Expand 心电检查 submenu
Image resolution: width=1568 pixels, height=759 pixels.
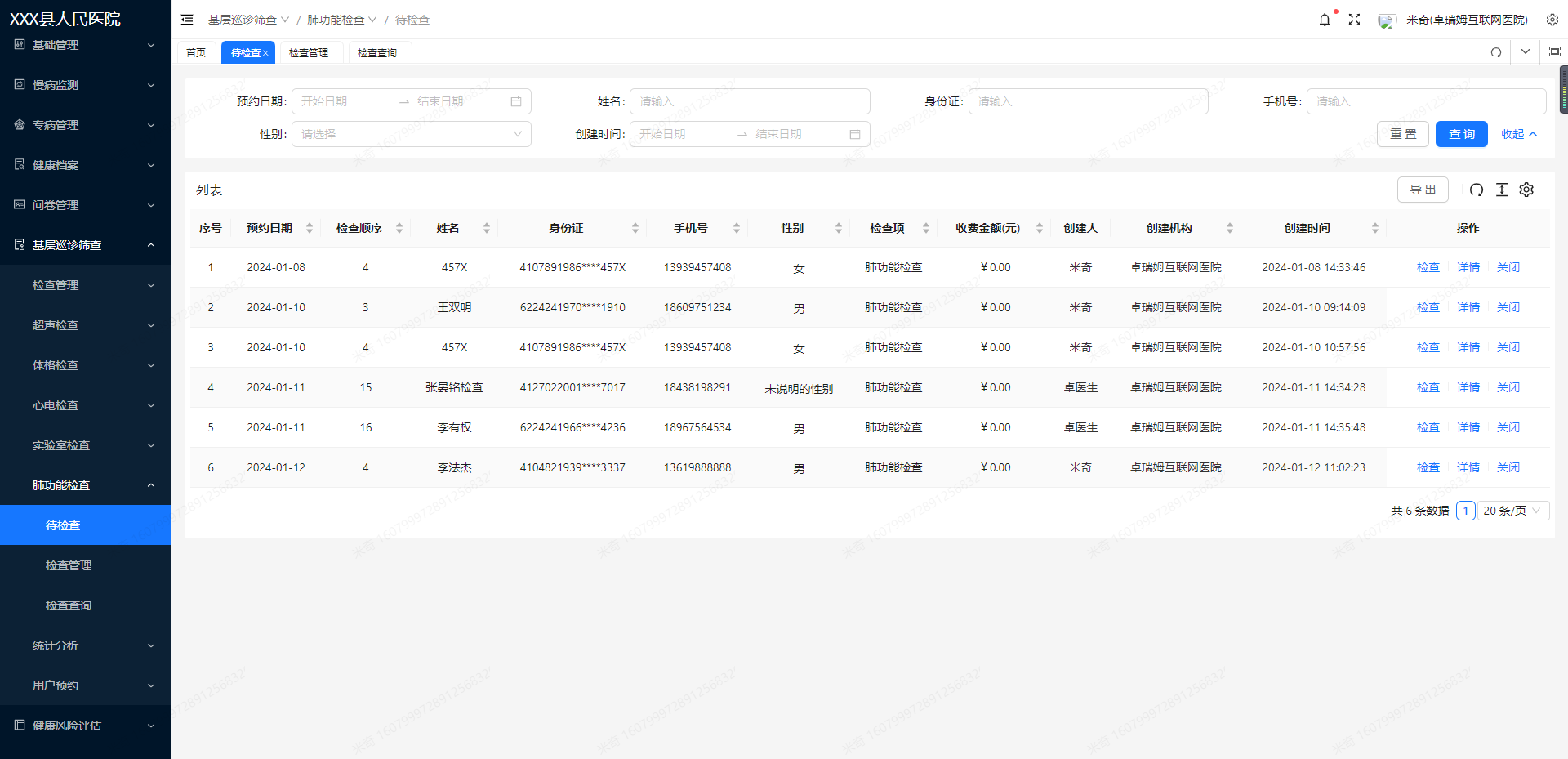(x=86, y=404)
